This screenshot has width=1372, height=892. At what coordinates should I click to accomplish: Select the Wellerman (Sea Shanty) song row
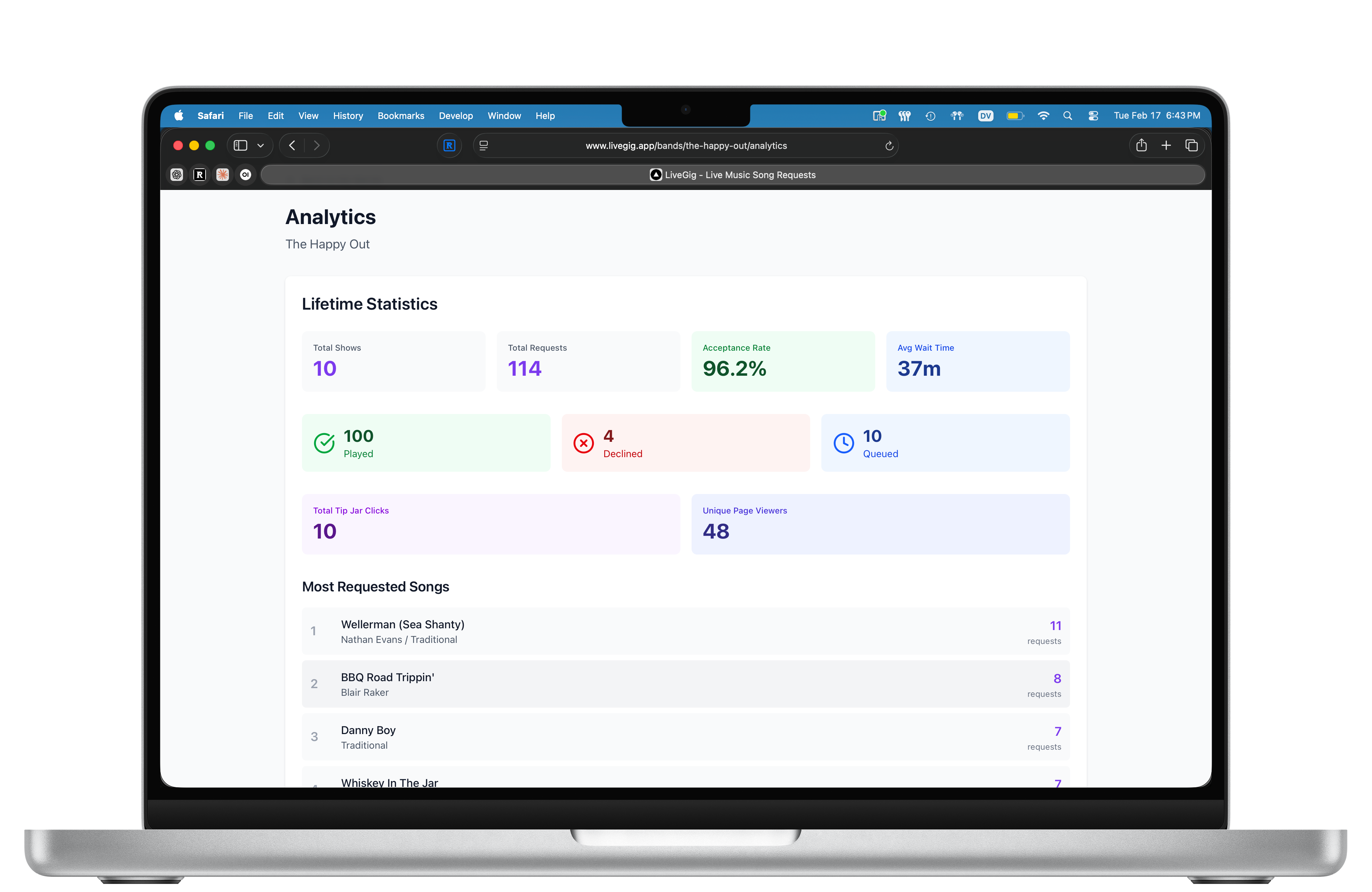click(x=685, y=631)
